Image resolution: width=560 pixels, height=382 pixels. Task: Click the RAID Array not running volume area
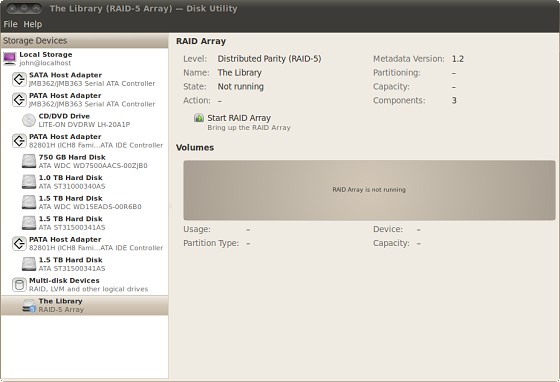click(369, 190)
